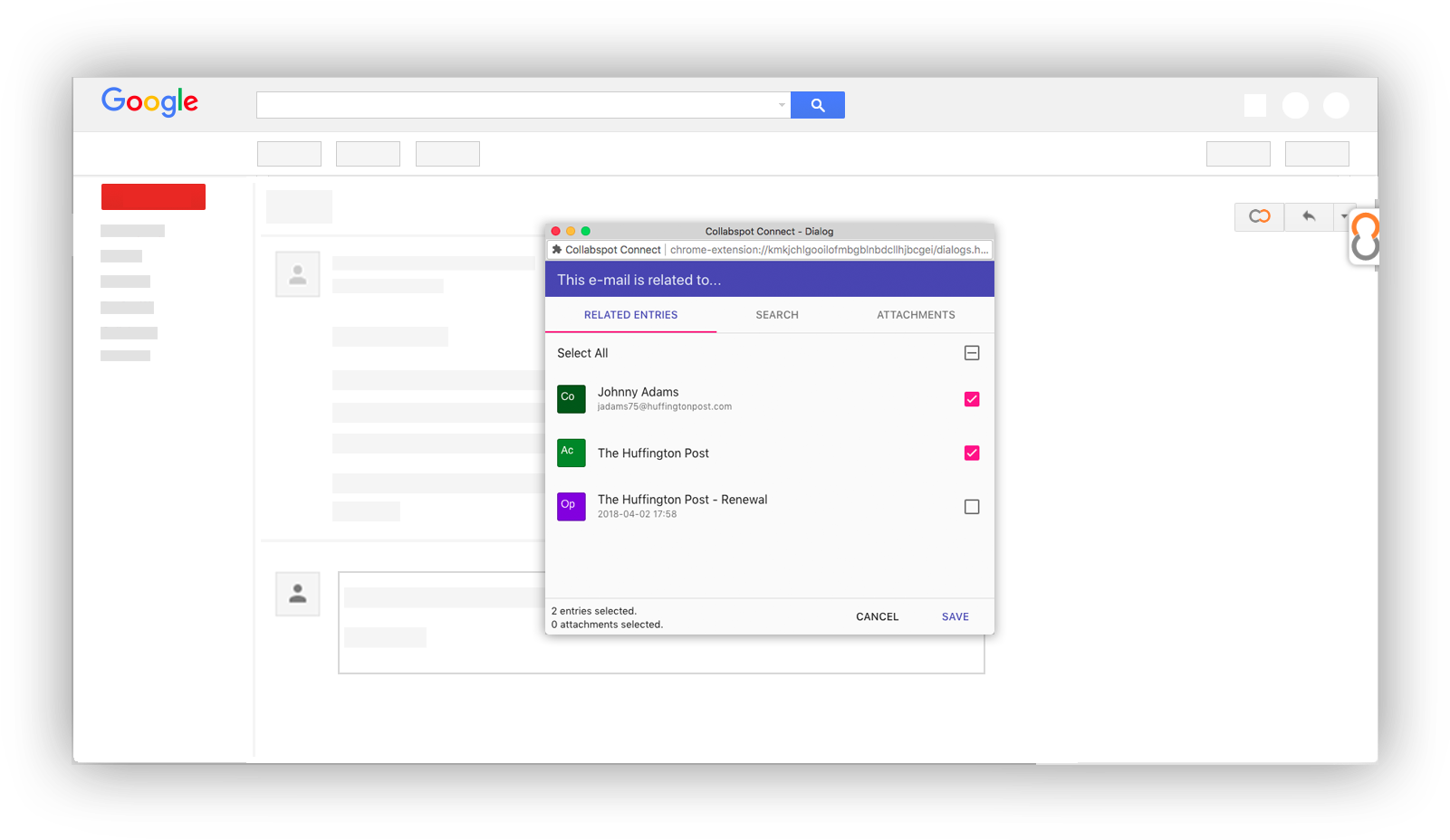Screen dimensions: 1450x840
Task: Click jadams75@huffingtonpost.com email text
Action: tap(665, 407)
